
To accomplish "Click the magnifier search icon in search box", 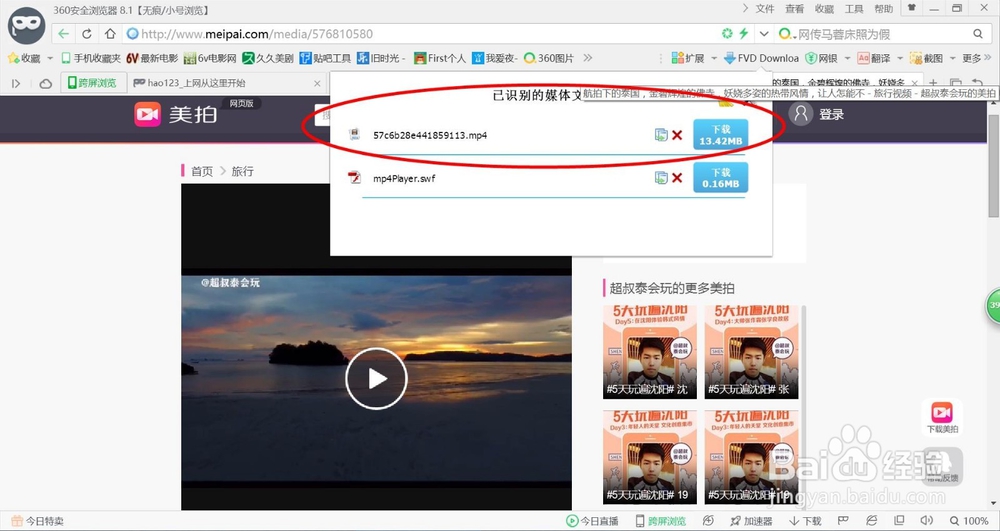I will tap(978, 34).
